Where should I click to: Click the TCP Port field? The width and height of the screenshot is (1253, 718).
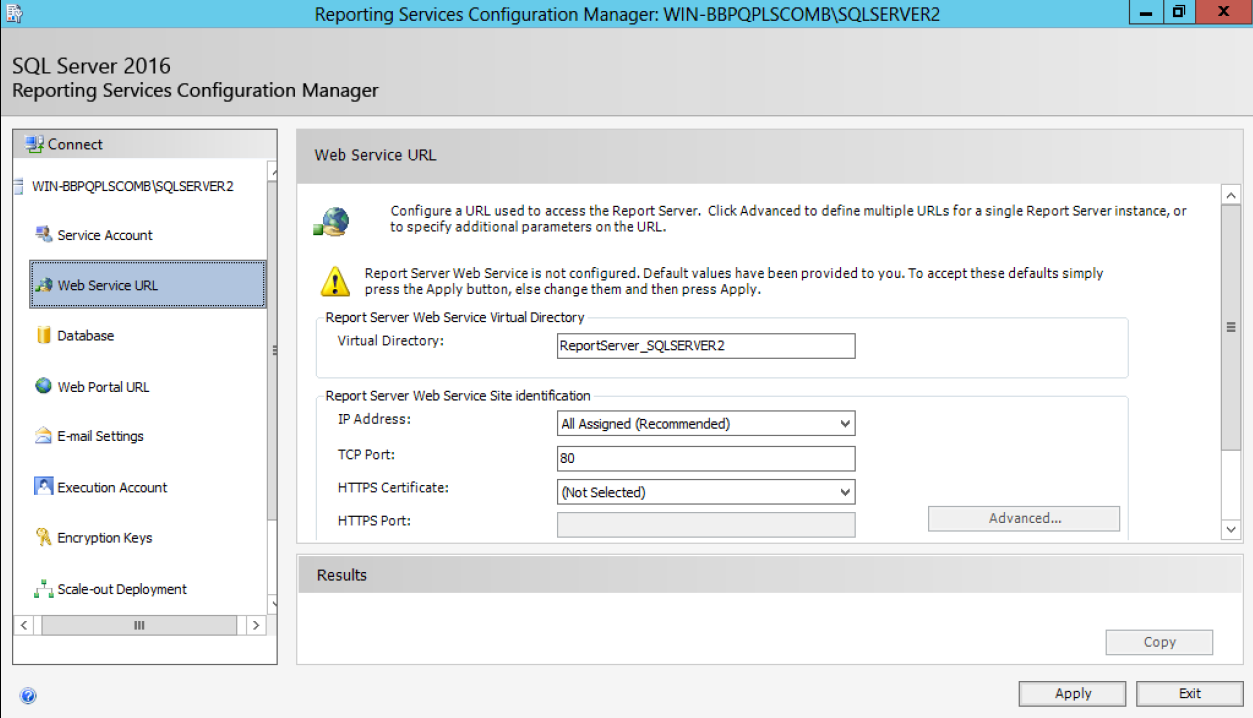point(706,458)
